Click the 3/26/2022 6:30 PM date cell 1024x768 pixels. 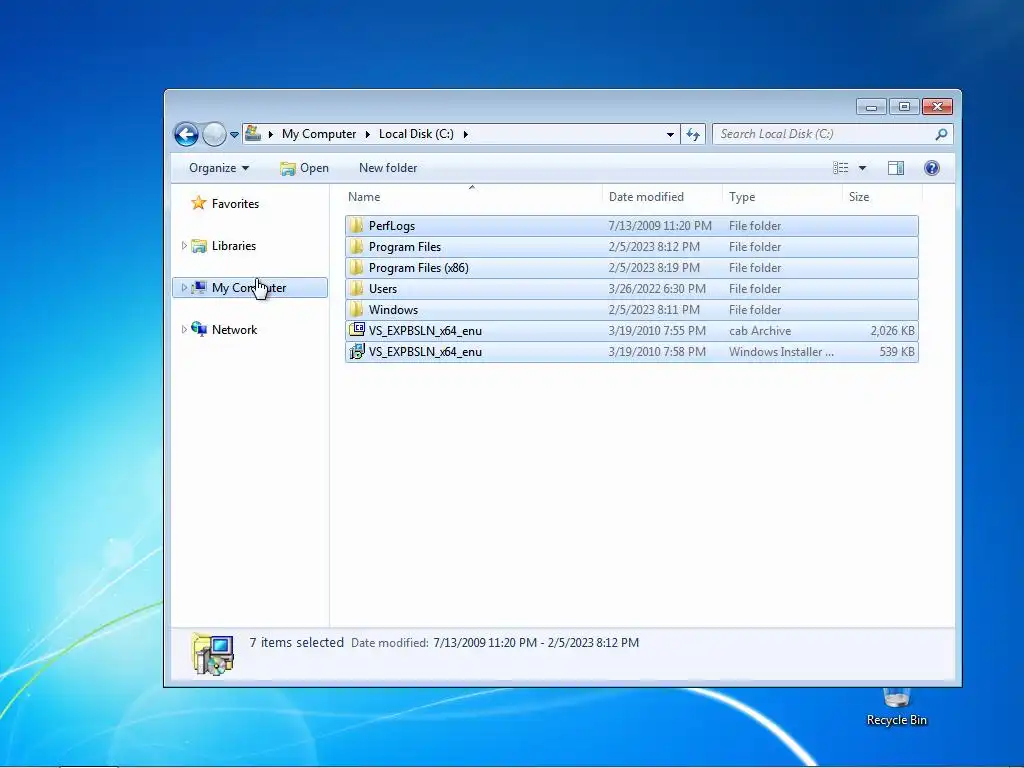pyautogui.click(x=657, y=289)
